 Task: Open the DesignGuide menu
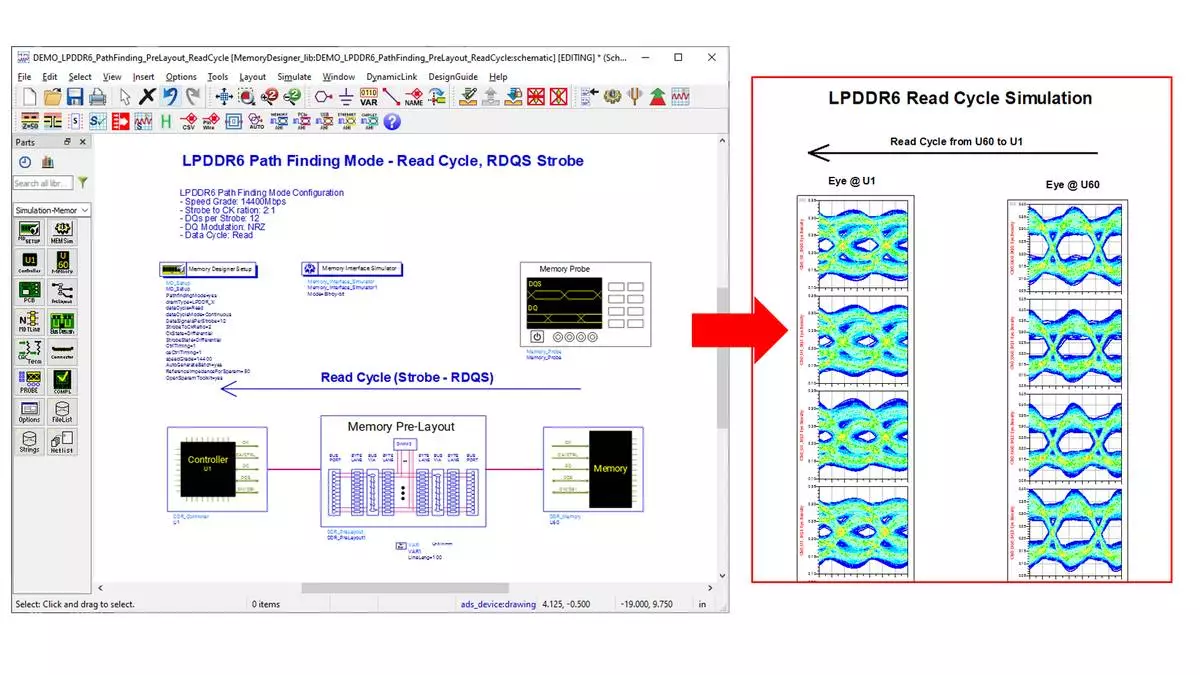tap(453, 77)
